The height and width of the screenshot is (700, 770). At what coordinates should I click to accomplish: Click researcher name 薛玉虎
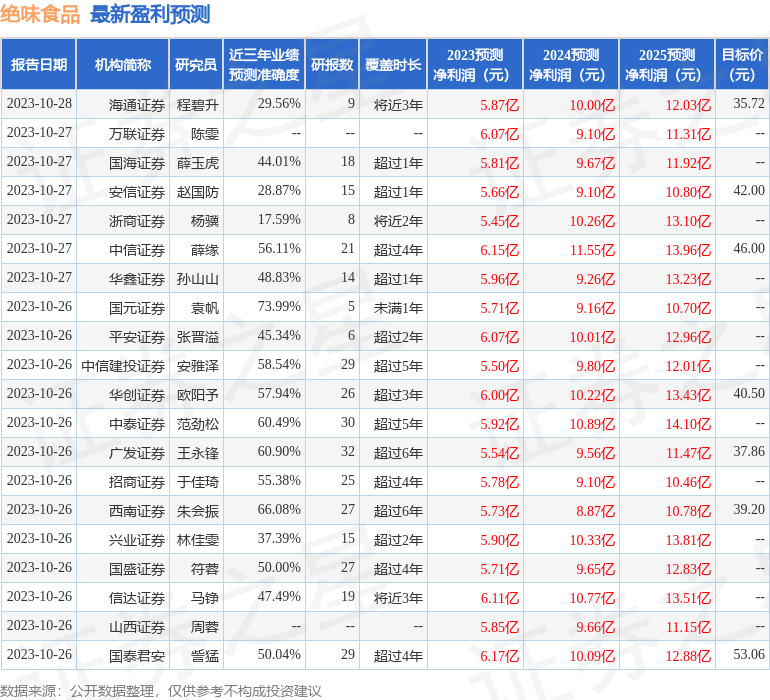tap(197, 163)
